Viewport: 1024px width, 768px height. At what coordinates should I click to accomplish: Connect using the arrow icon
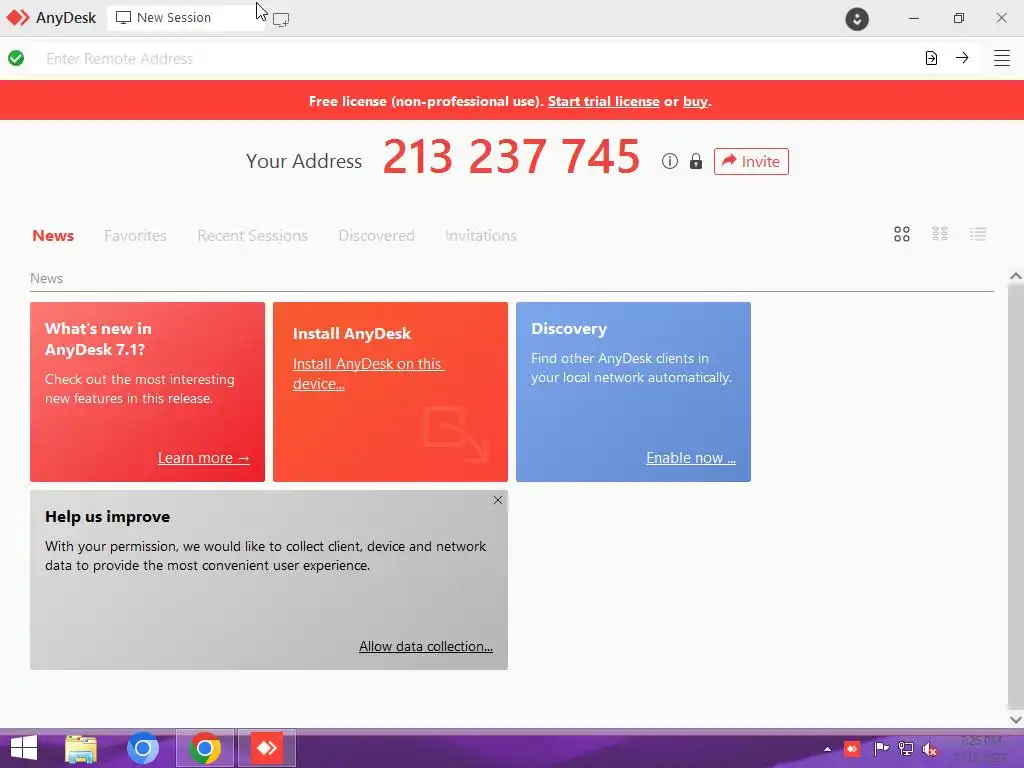coord(962,57)
